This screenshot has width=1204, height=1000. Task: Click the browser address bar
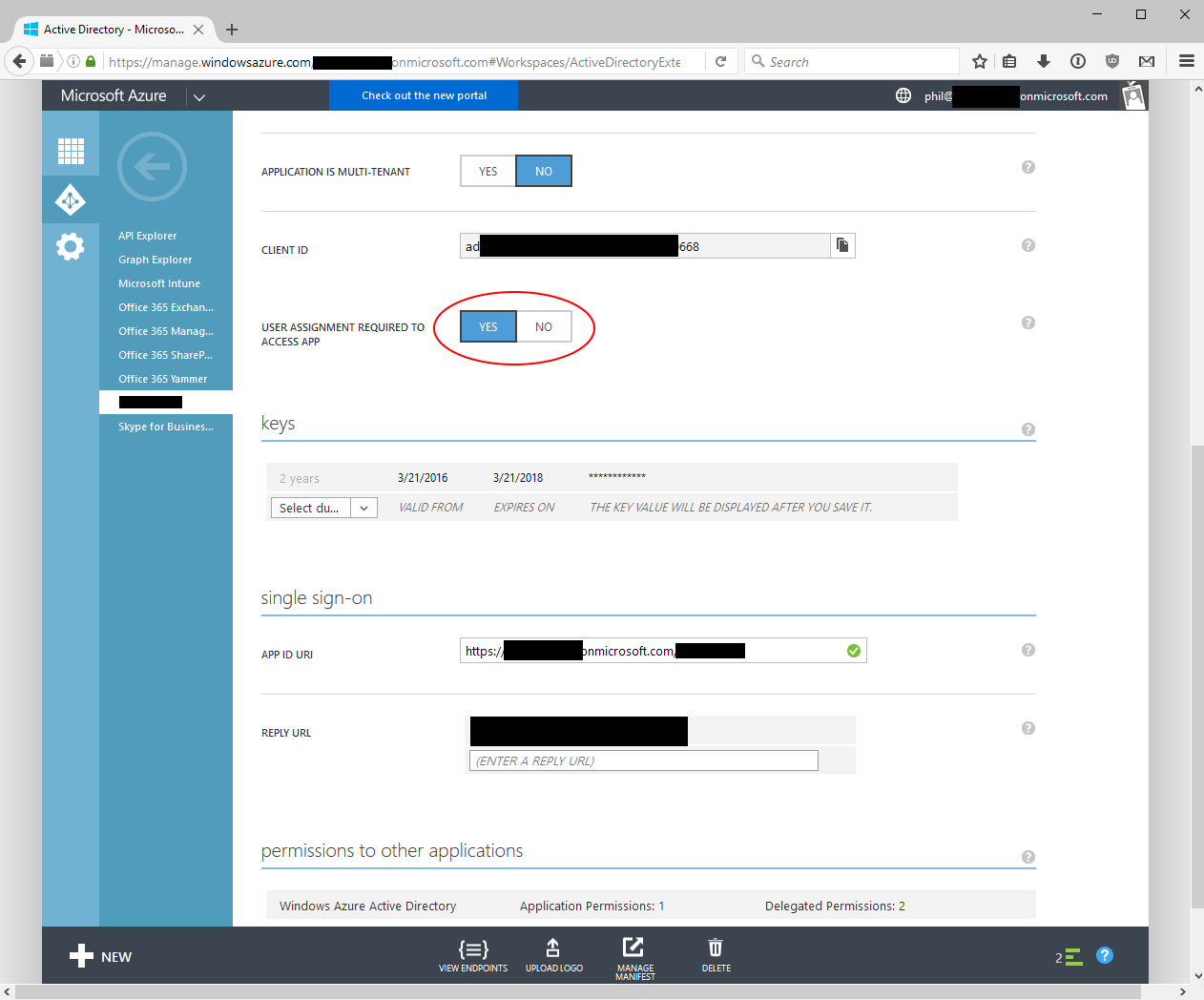point(393,61)
